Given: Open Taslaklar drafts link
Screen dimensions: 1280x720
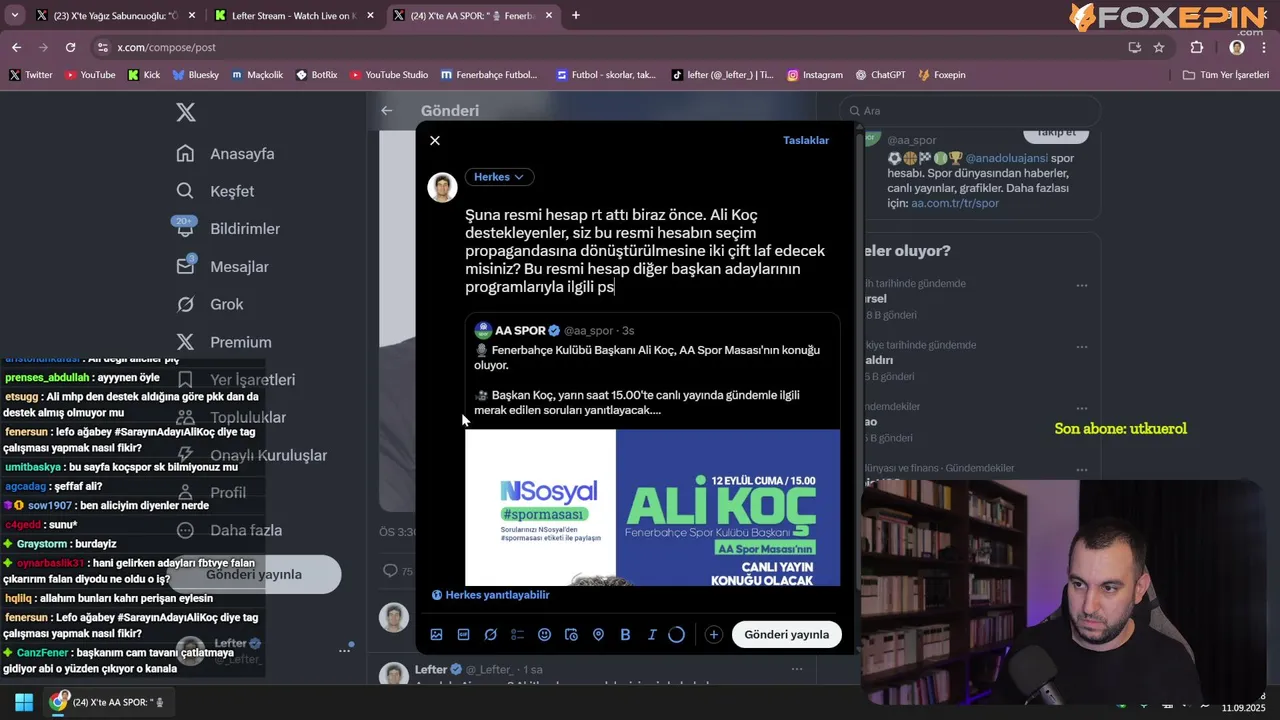Looking at the screenshot, I should pos(806,140).
